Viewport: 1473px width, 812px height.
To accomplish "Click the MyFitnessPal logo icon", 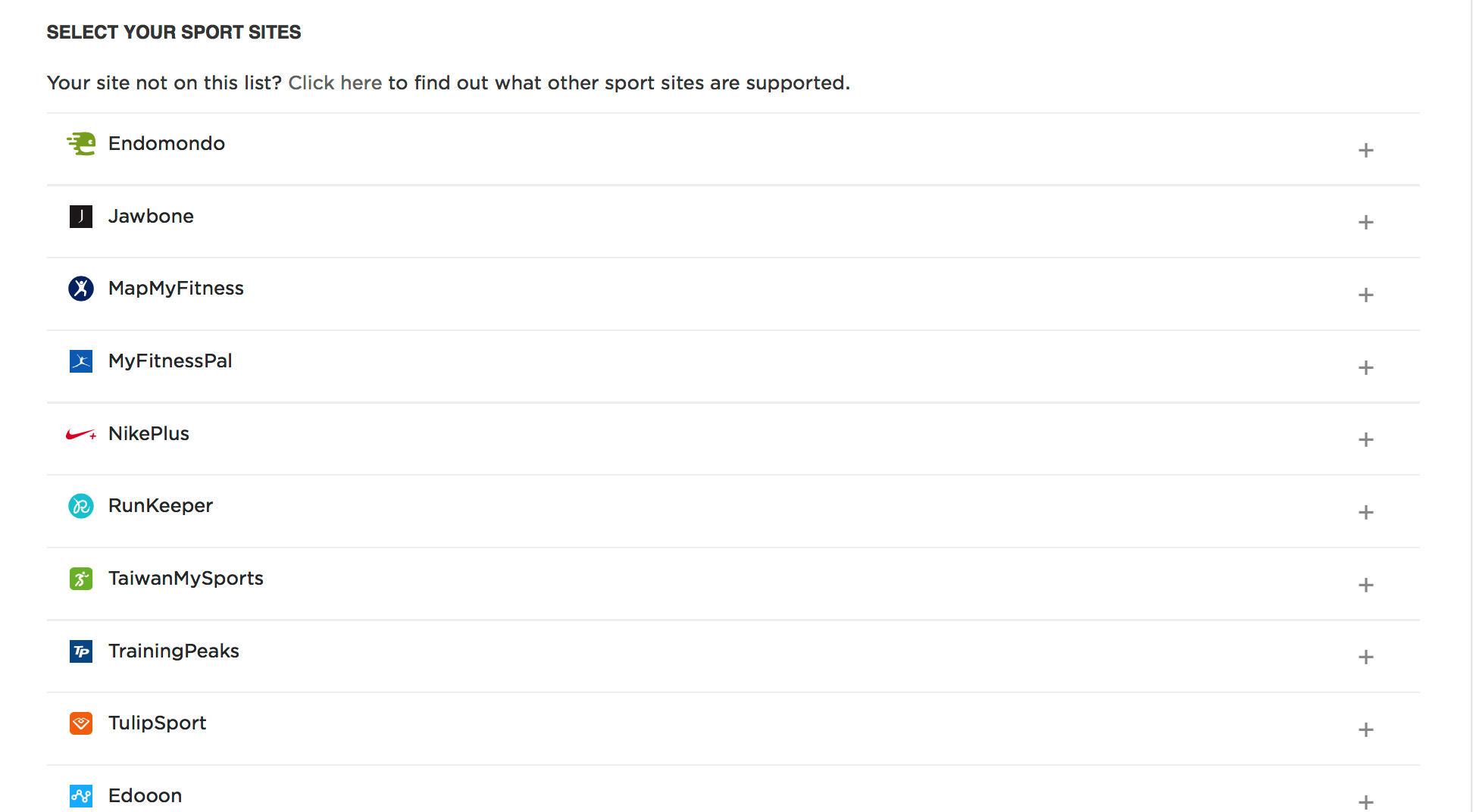I will pos(81,361).
